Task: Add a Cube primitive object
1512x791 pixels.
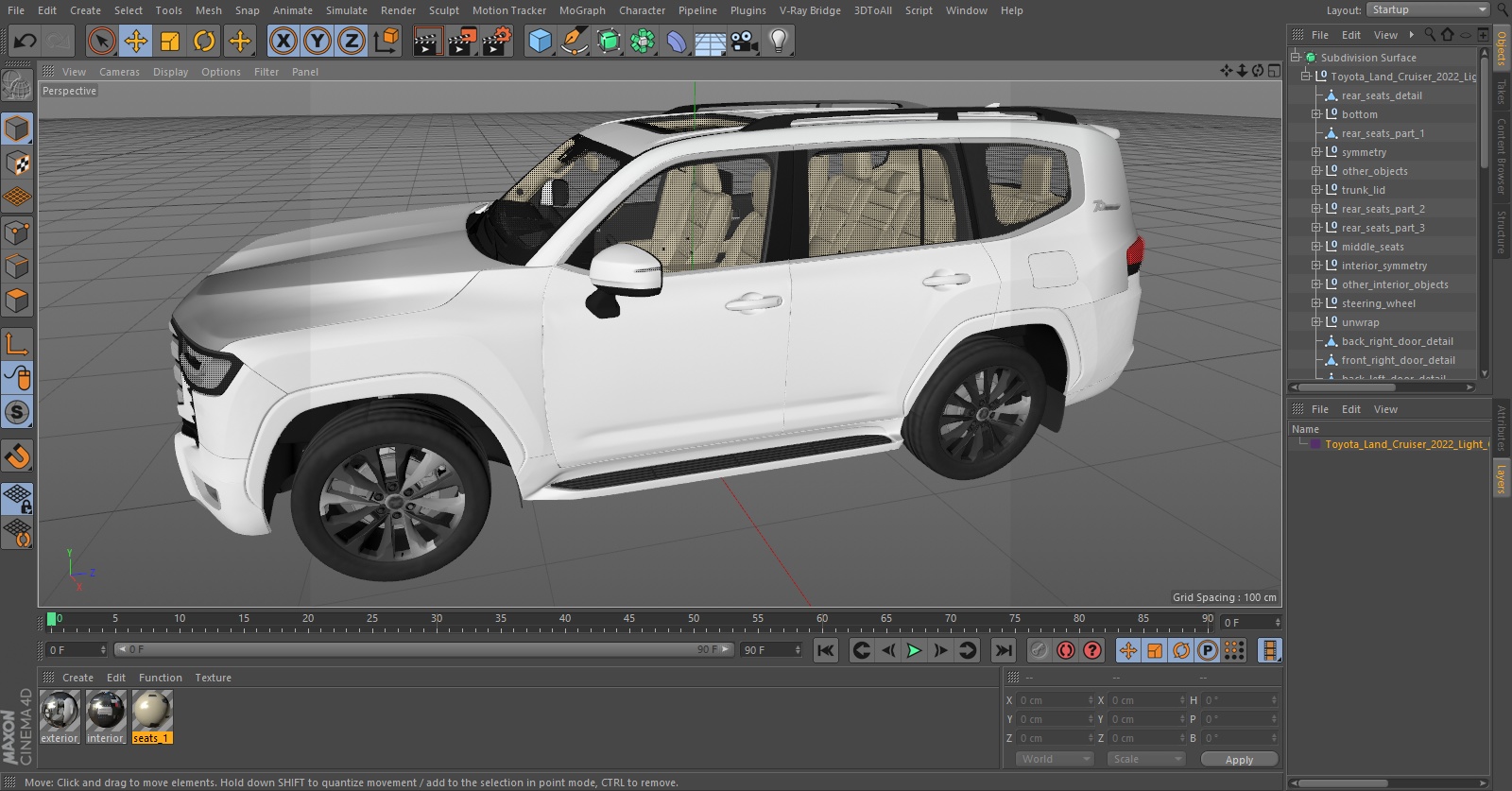Action: 540,41
